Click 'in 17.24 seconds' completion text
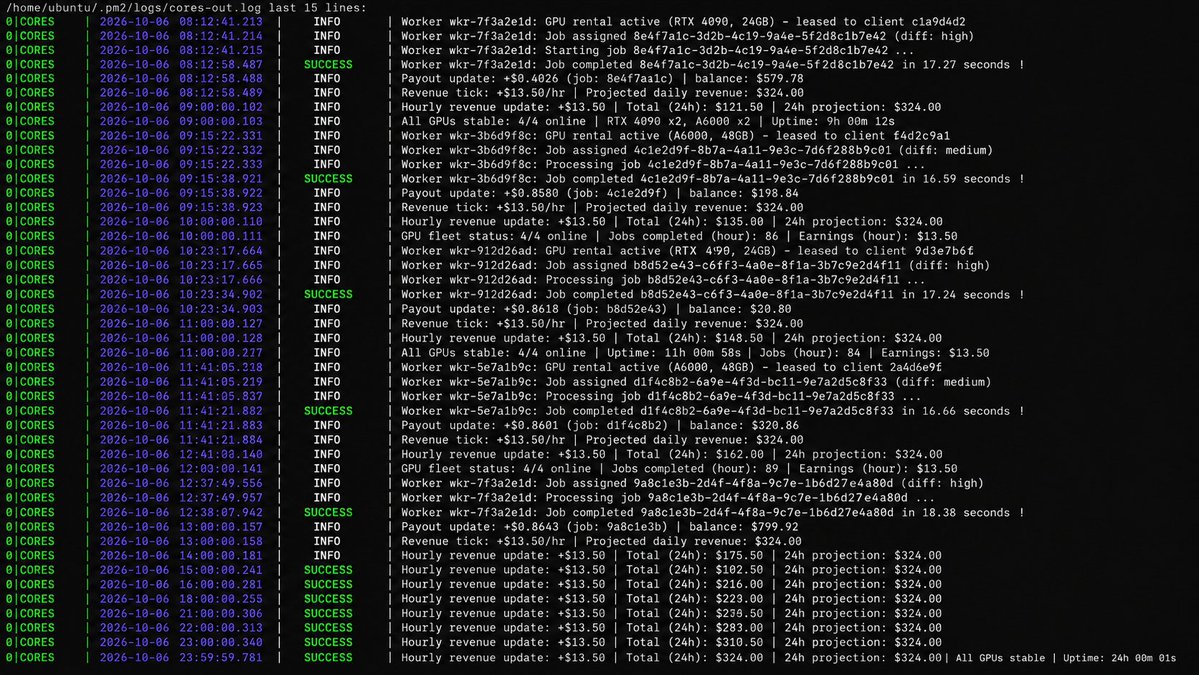This screenshot has height=675, width=1199. point(955,294)
